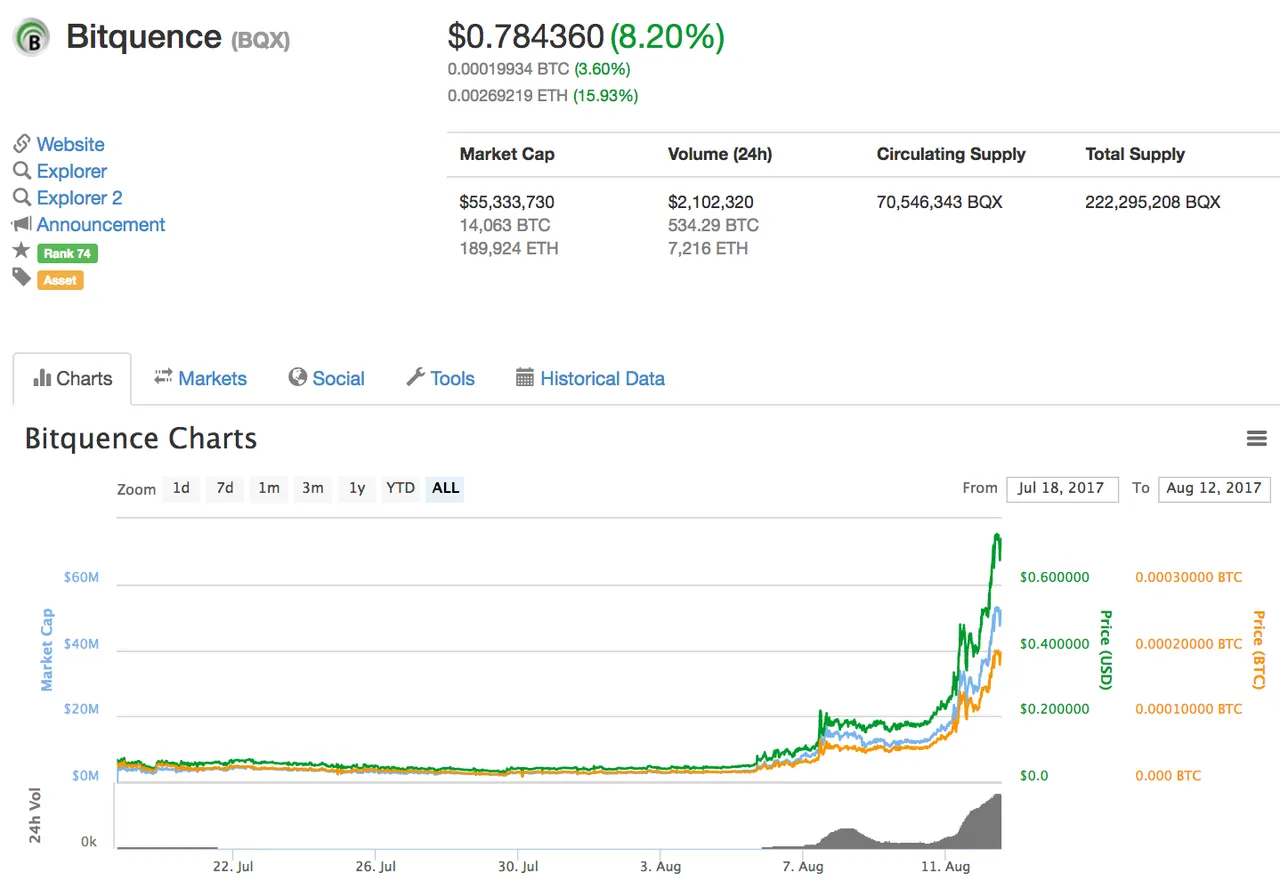1280x879 pixels.
Task: Set chart zoom to 1y
Action: [x=357, y=488]
